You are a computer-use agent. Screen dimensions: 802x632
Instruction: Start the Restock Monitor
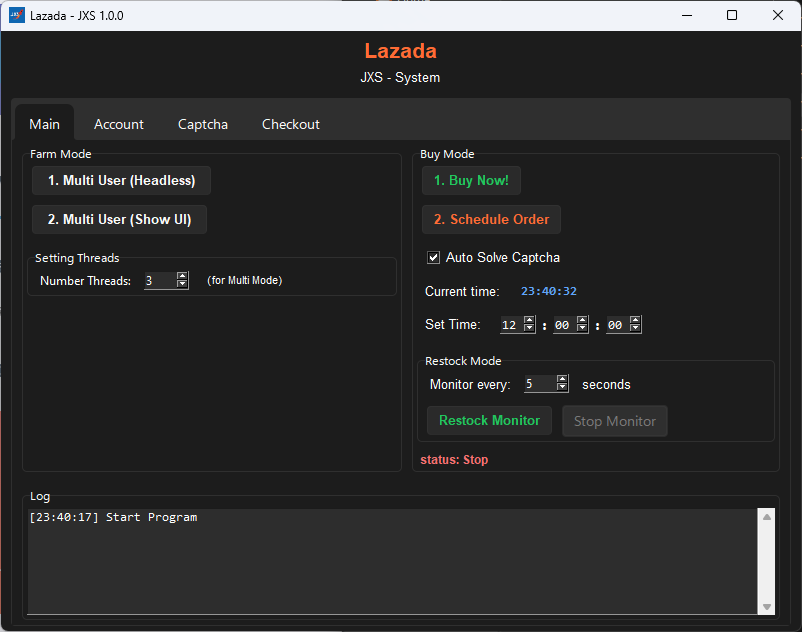click(x=489, y=420)
